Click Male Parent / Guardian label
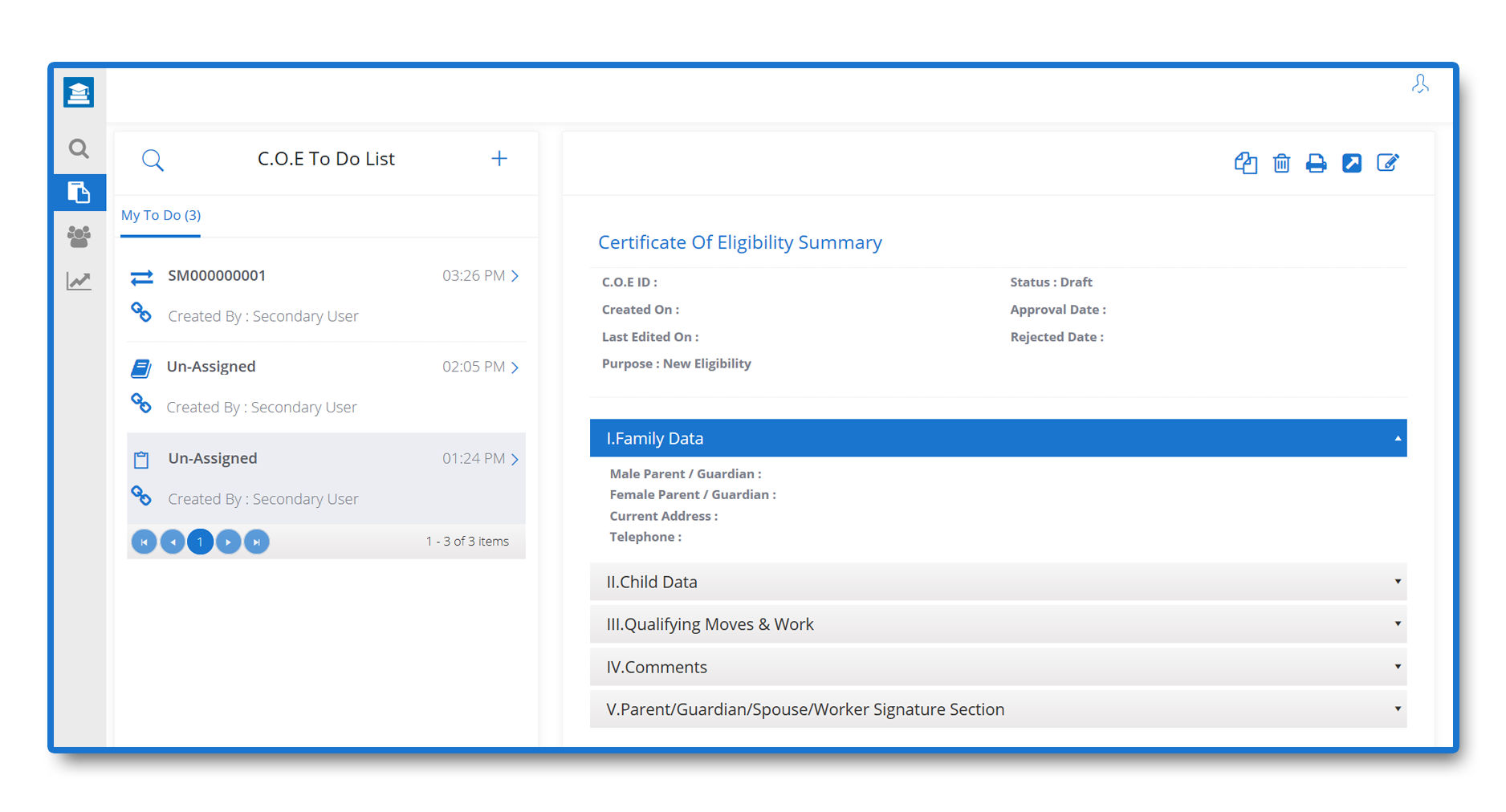The width and height of the screenshot is (1506, 812). pyautogui.click(x=686, y=474)
